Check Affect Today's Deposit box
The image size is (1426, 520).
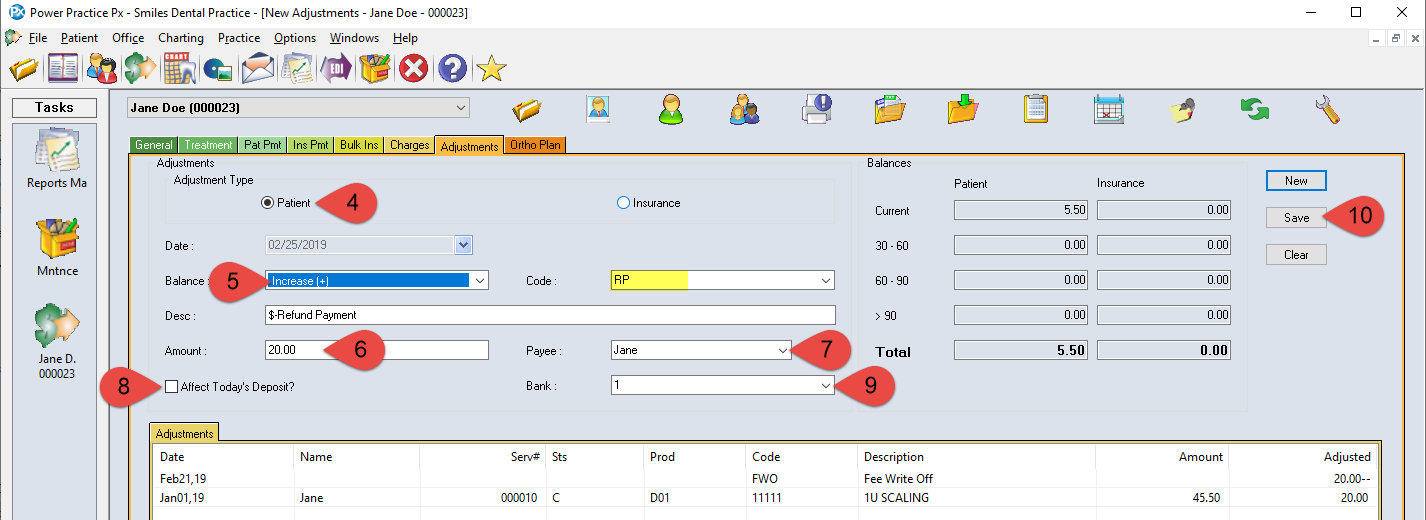coord(172,386)
